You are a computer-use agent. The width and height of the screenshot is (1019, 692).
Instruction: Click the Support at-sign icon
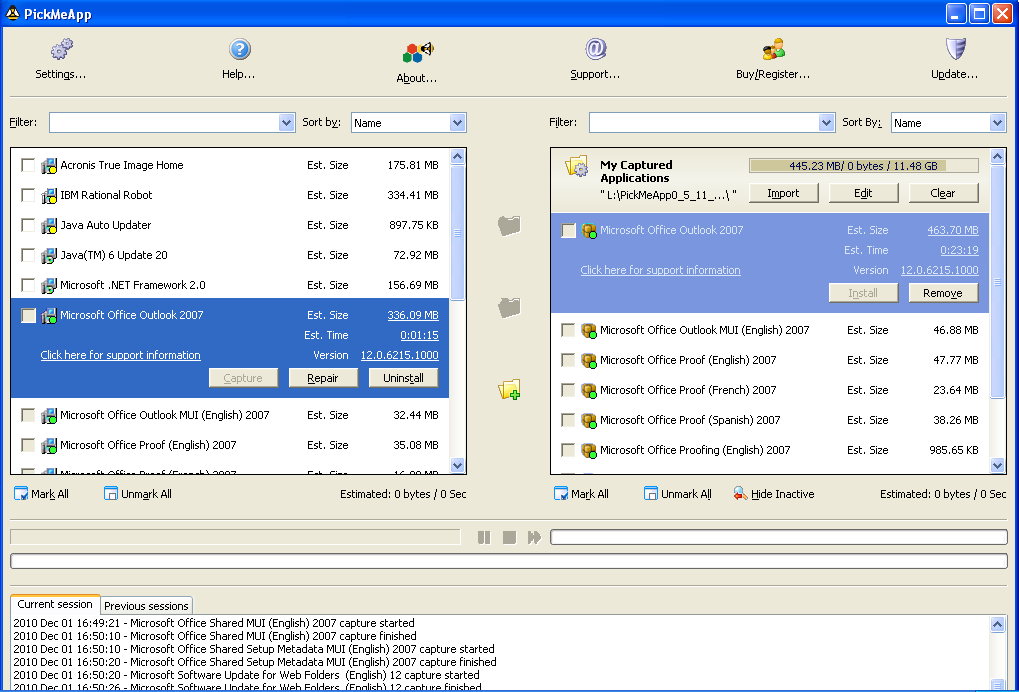tap(595, 49)
